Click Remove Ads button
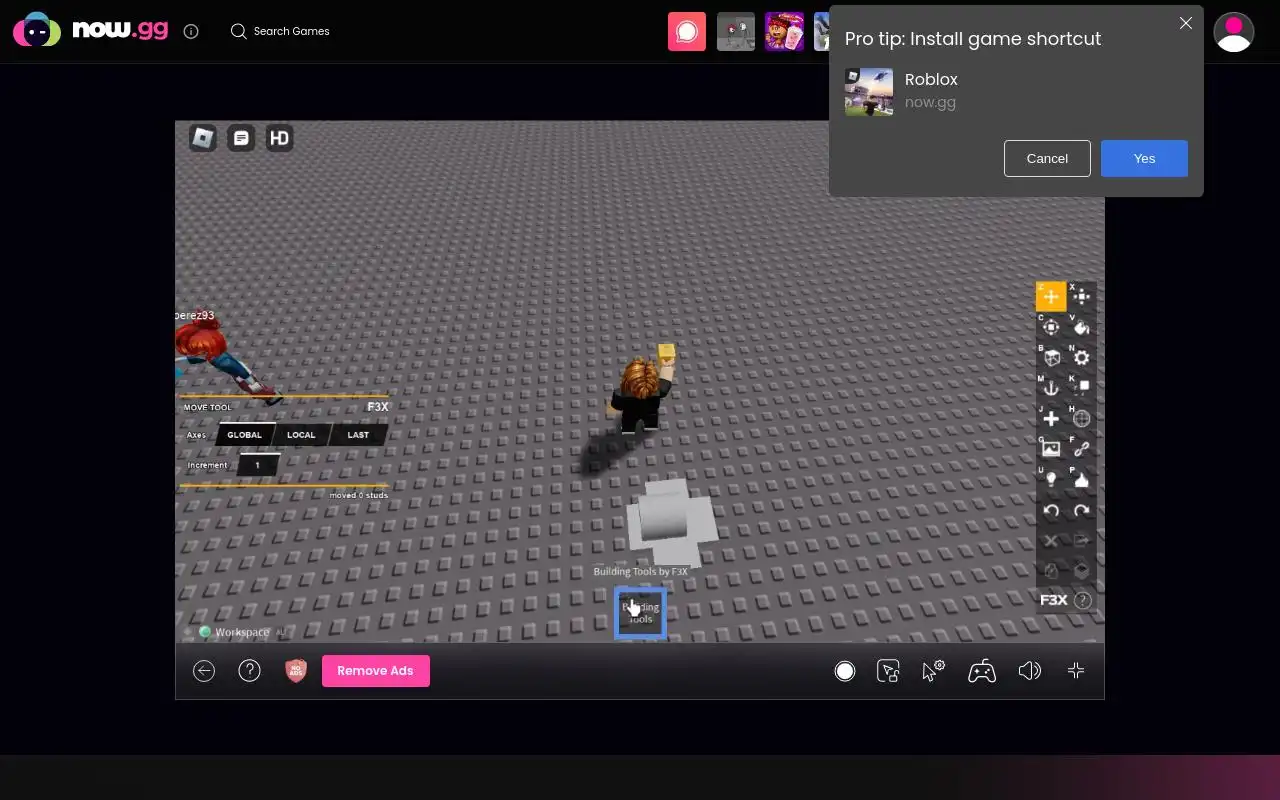This screenshot has width=1280, height=800. click(376, 671)
